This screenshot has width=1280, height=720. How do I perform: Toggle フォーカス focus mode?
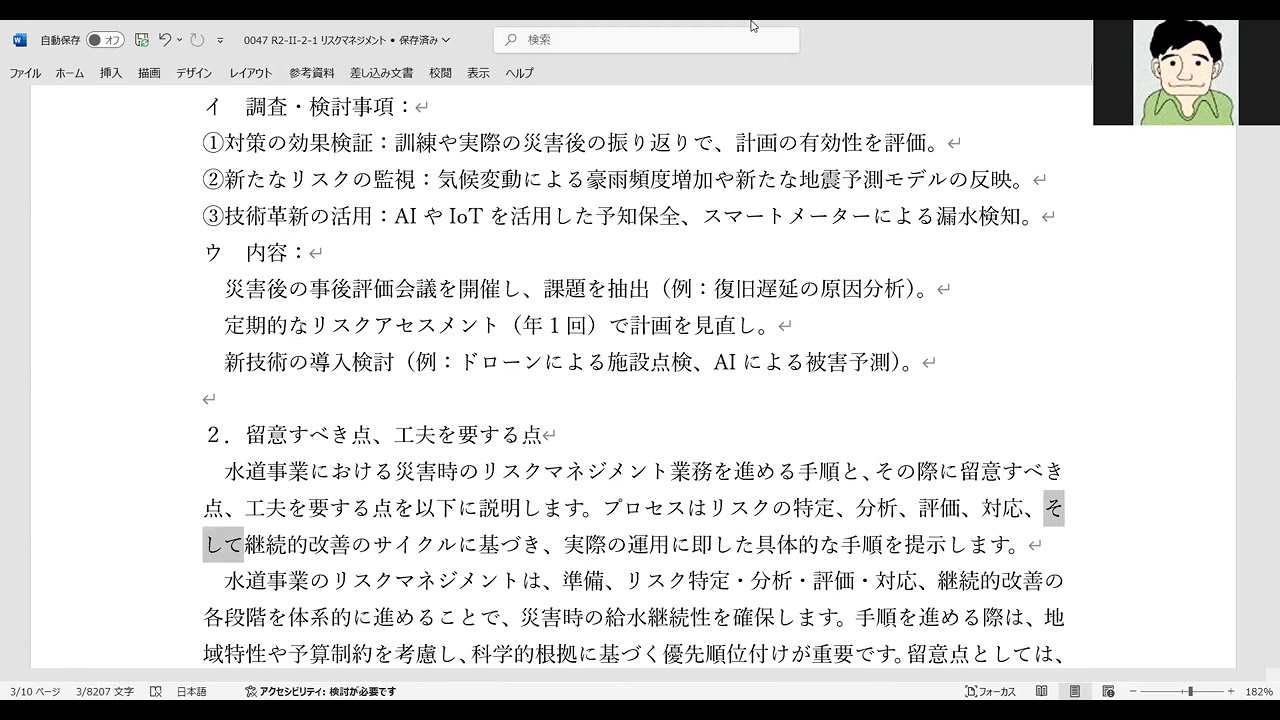pos(990,692)
